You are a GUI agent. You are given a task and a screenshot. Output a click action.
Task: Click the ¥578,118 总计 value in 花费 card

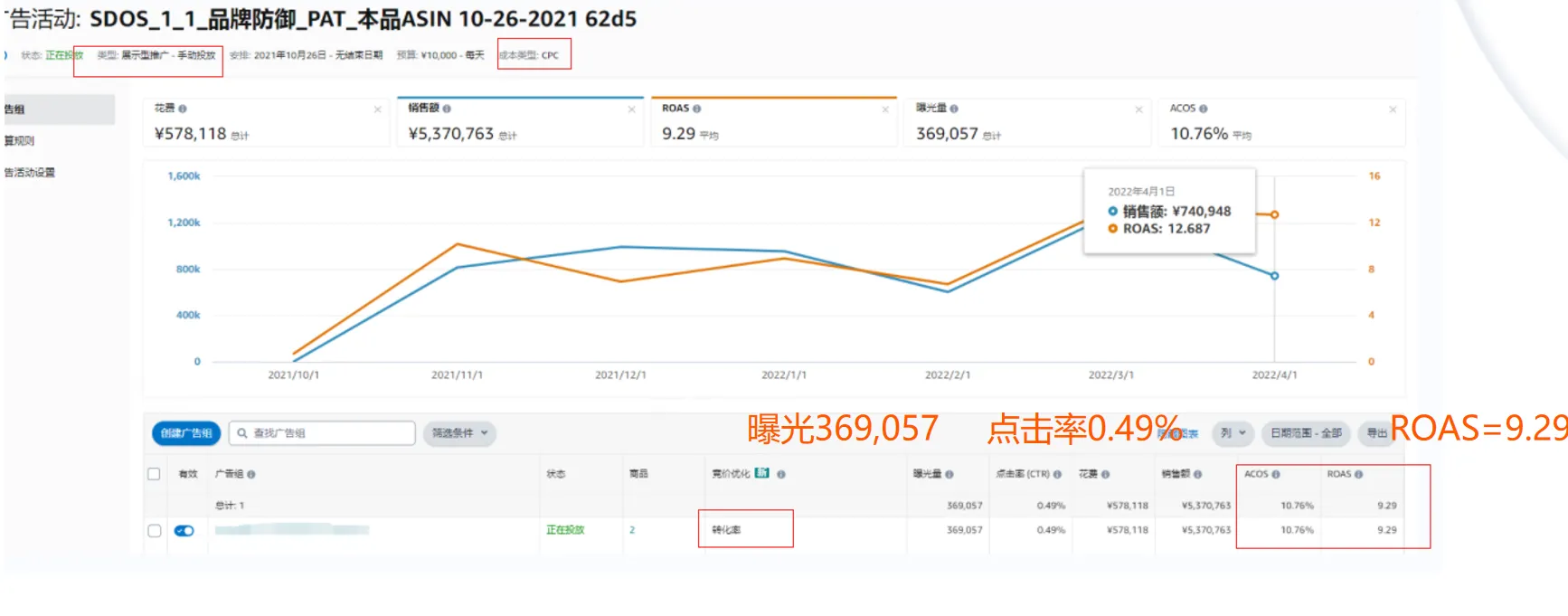(x=202, y=134)
